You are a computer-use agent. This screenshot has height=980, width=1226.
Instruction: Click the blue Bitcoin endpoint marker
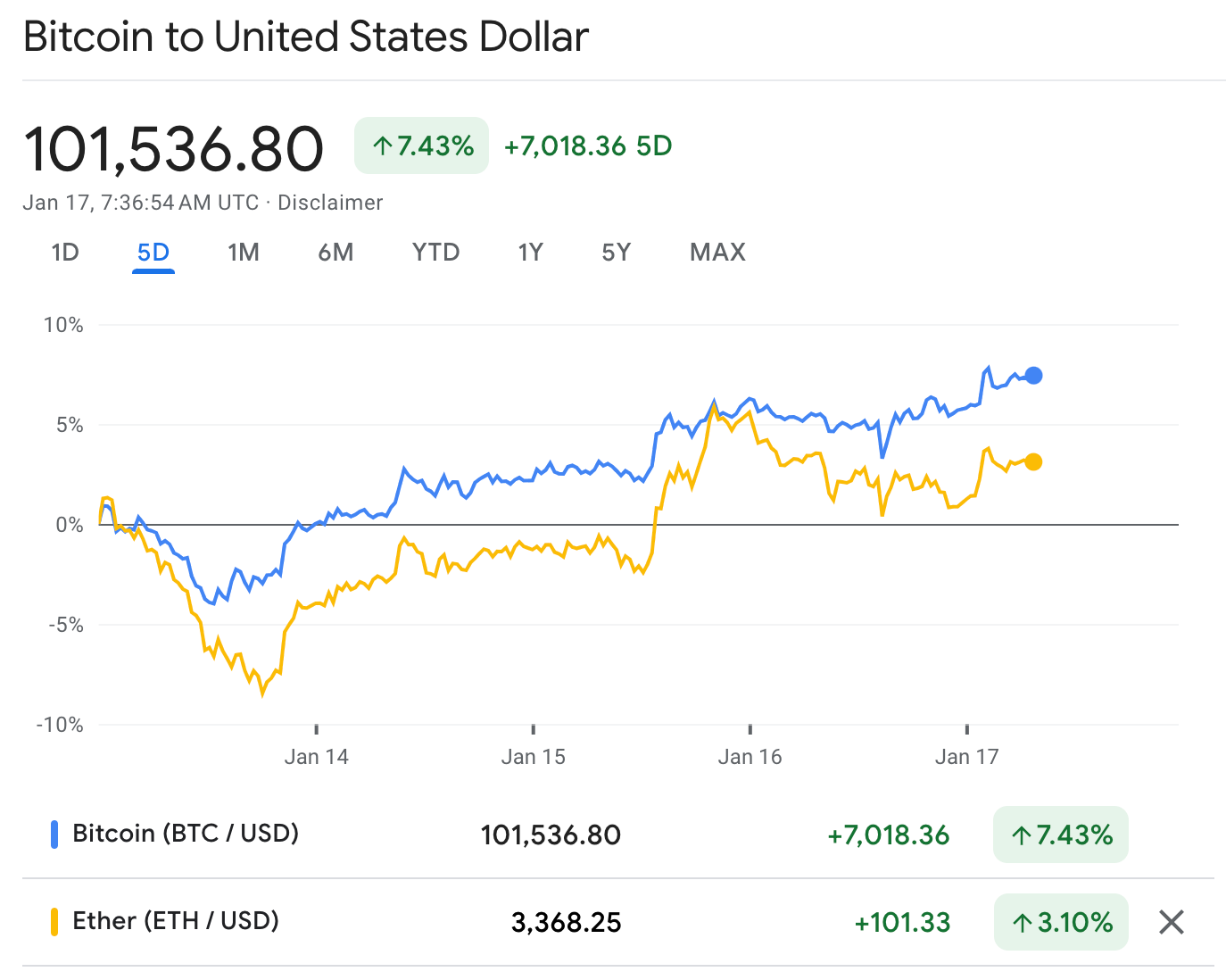(1033, 375)
